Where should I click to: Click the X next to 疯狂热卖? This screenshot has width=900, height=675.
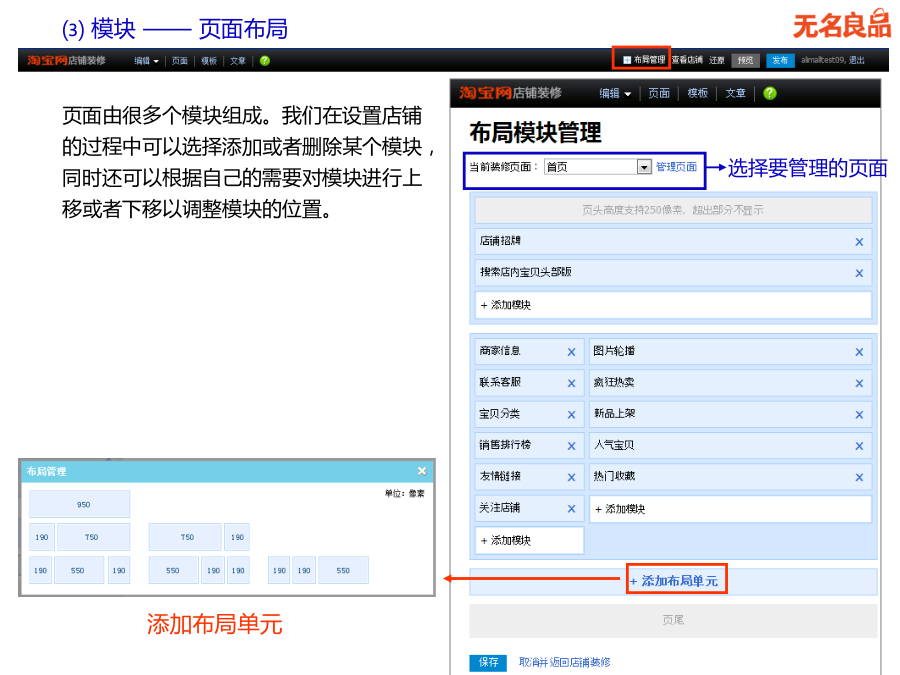coord(859,383)
